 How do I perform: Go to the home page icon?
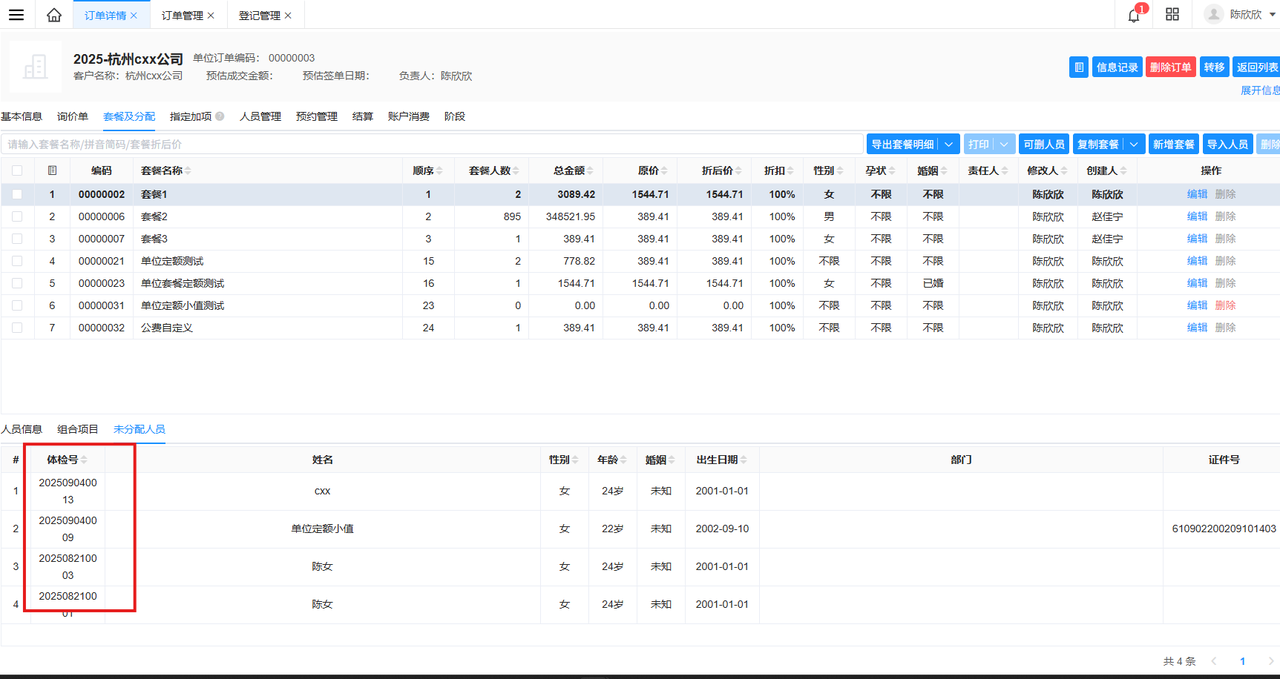54,15
